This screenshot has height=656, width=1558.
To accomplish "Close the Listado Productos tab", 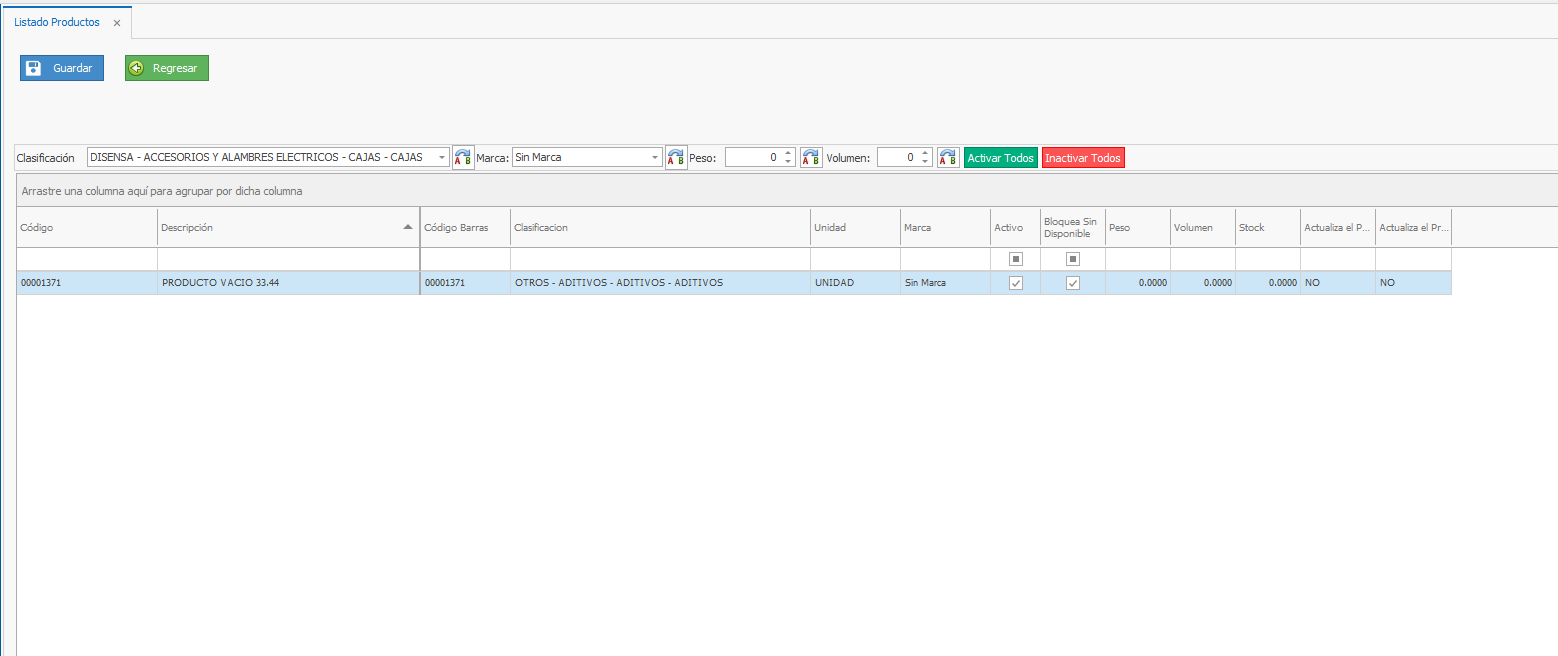I will [x=117, y=23].
